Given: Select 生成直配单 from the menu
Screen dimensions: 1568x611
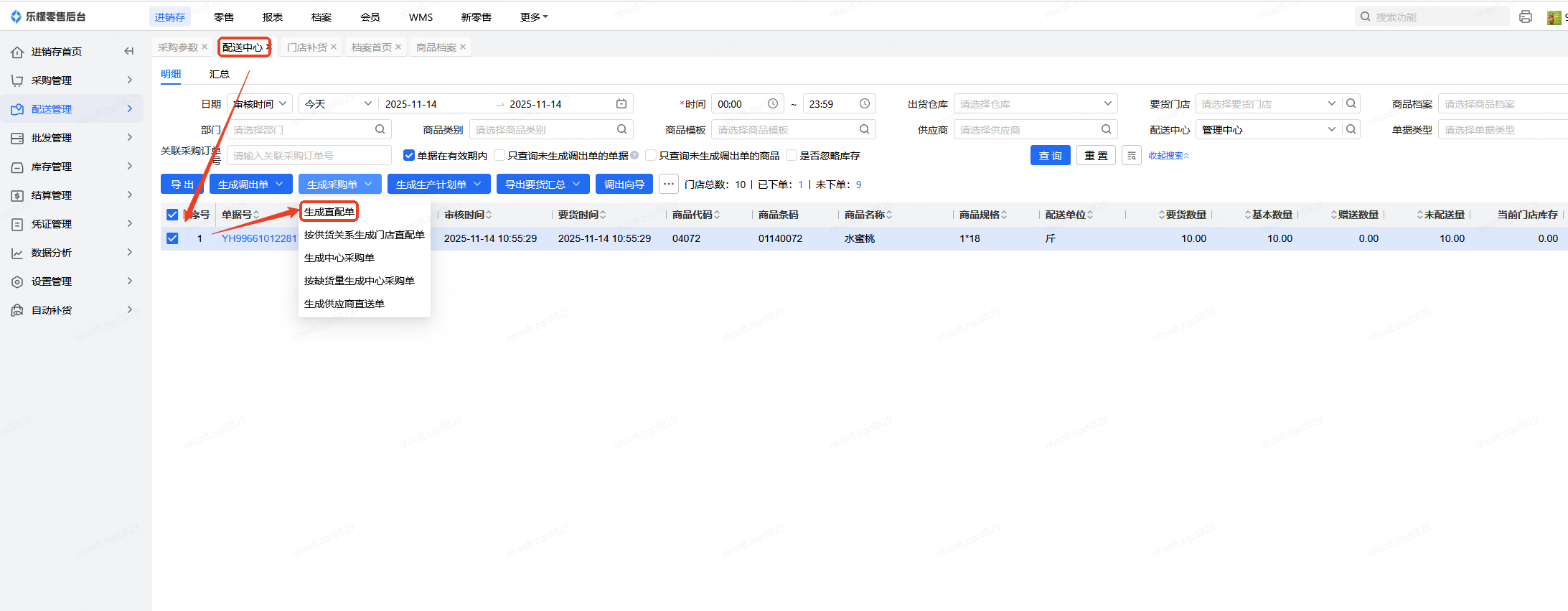Looking at the screenshot, I should point(329,212).
